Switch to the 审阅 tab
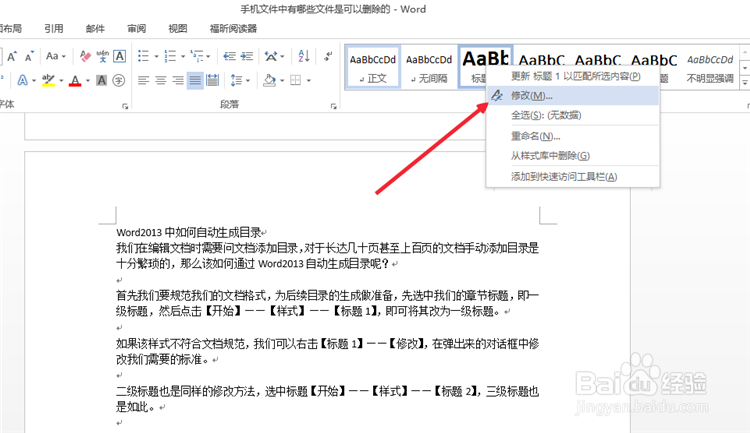 pyautogui.click(x=137, y=29)
